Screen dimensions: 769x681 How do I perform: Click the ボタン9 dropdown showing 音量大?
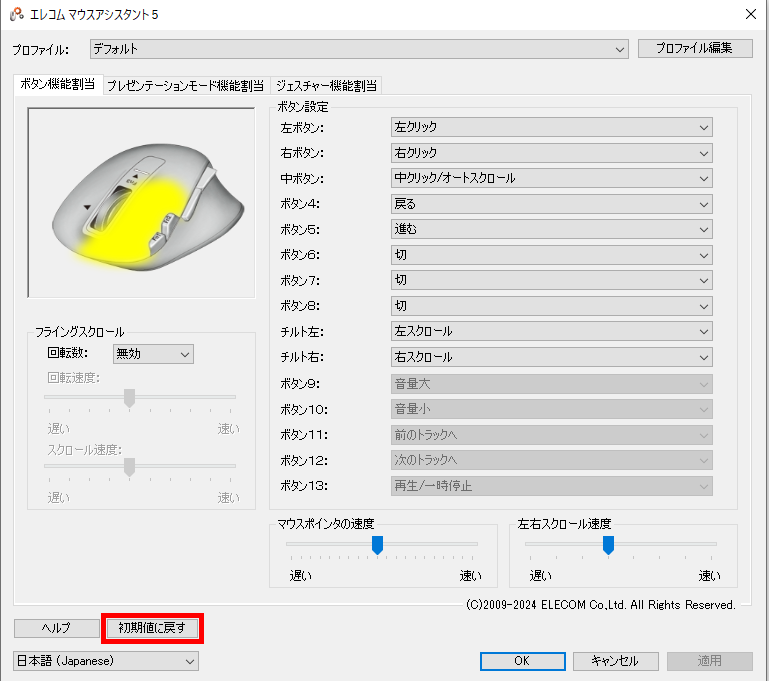[x=551, y=384]
